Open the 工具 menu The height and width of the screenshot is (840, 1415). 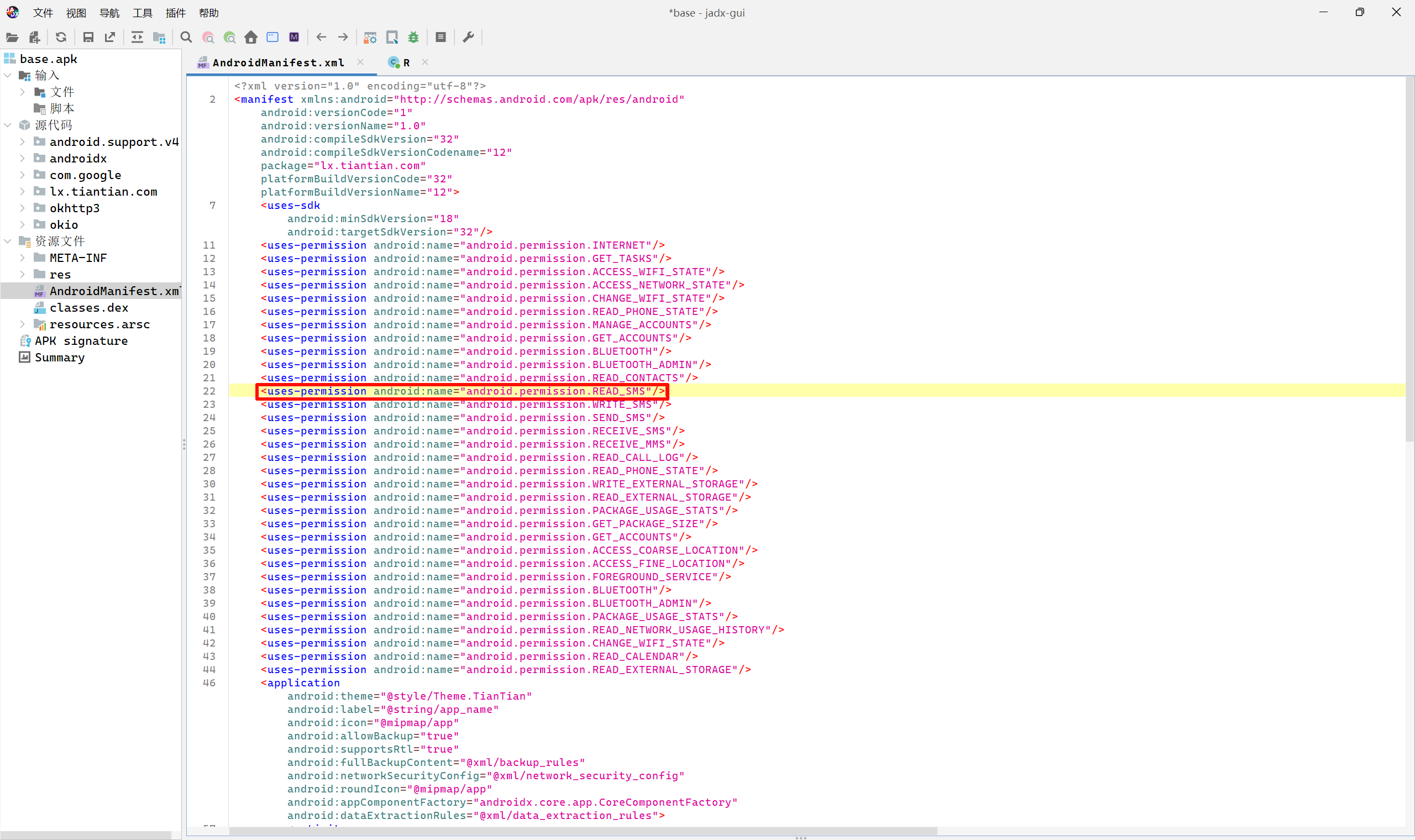coord(143,13)
